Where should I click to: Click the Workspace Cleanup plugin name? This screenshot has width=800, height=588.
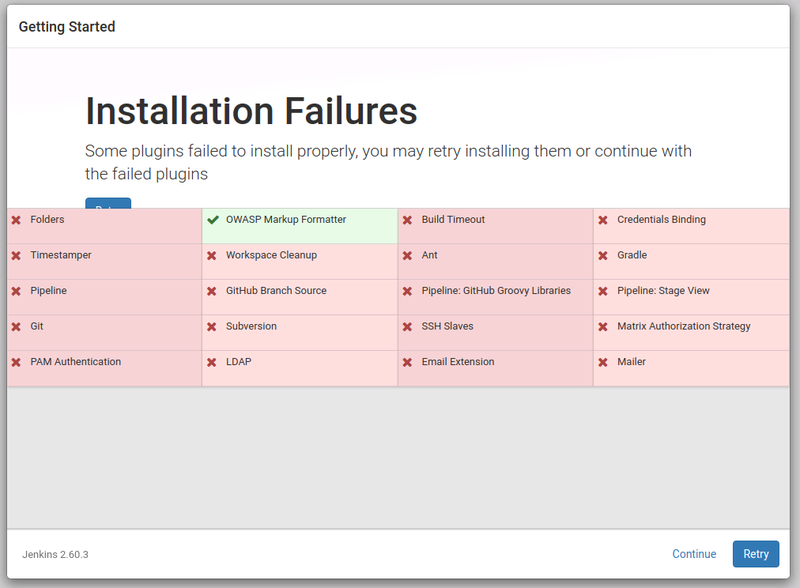tap(271, 255)
